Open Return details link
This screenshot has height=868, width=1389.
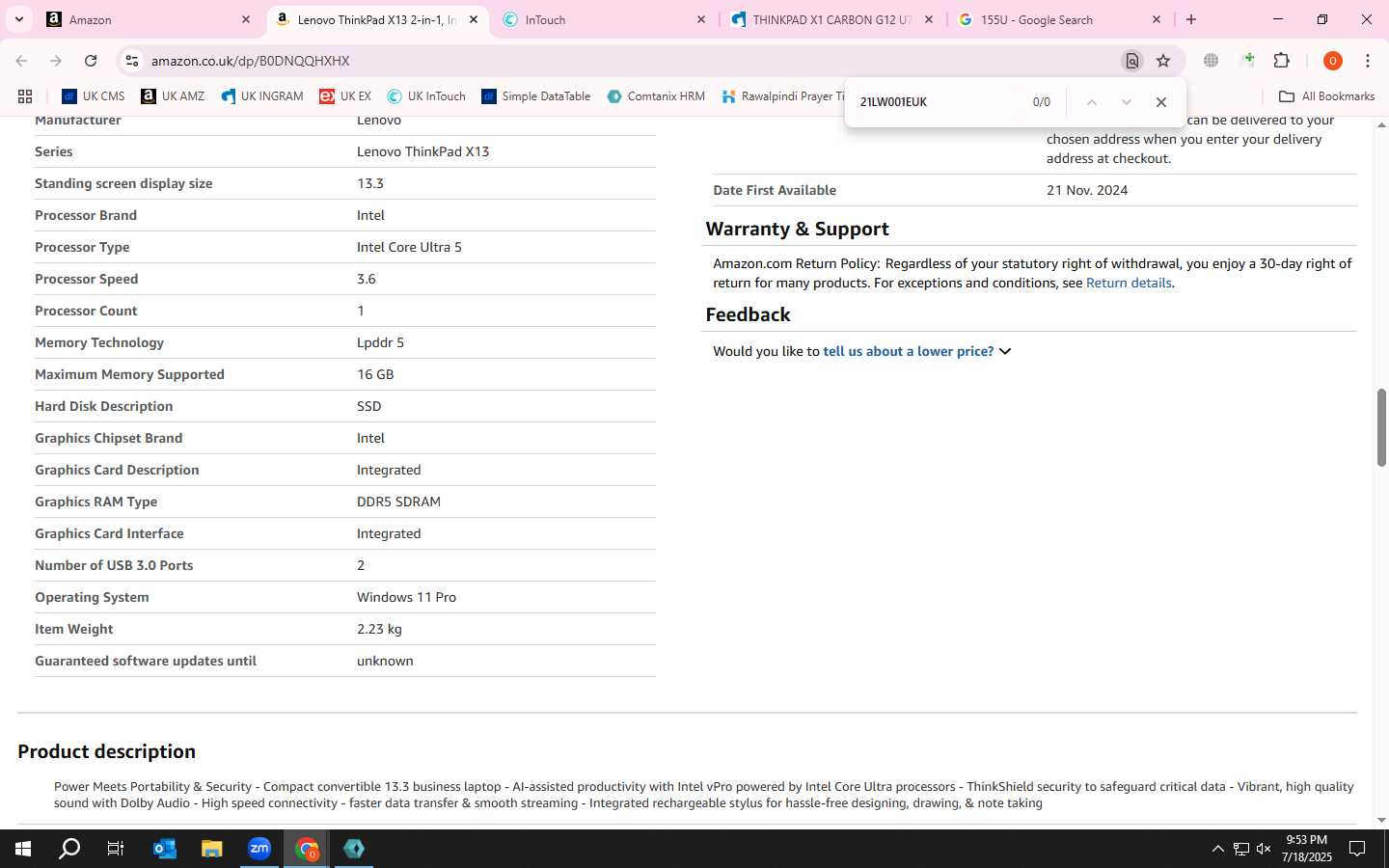point(1129,283)
